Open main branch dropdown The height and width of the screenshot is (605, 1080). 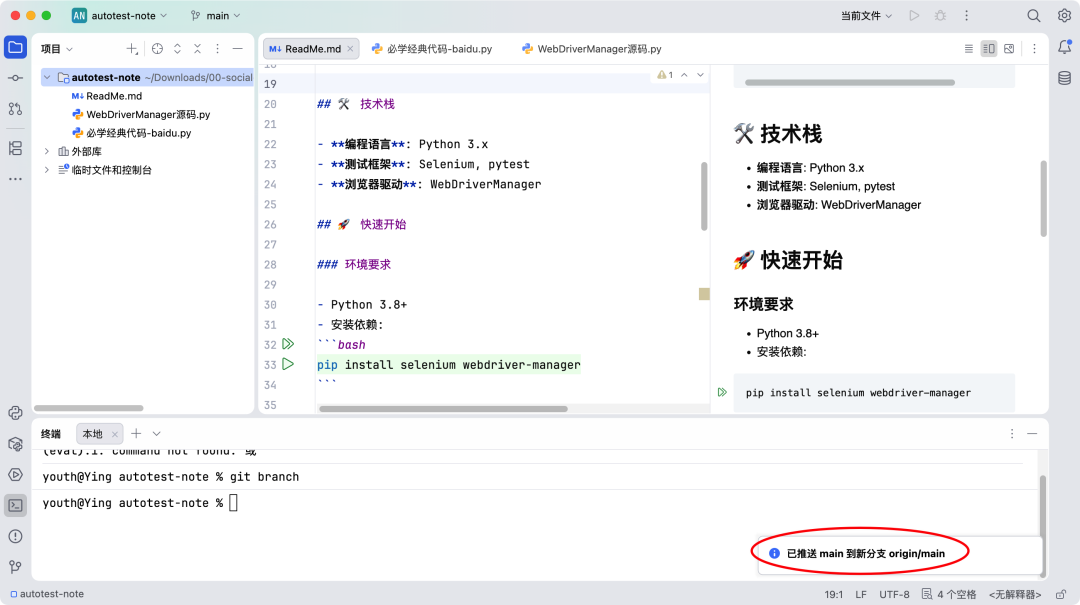coord(216,15)
